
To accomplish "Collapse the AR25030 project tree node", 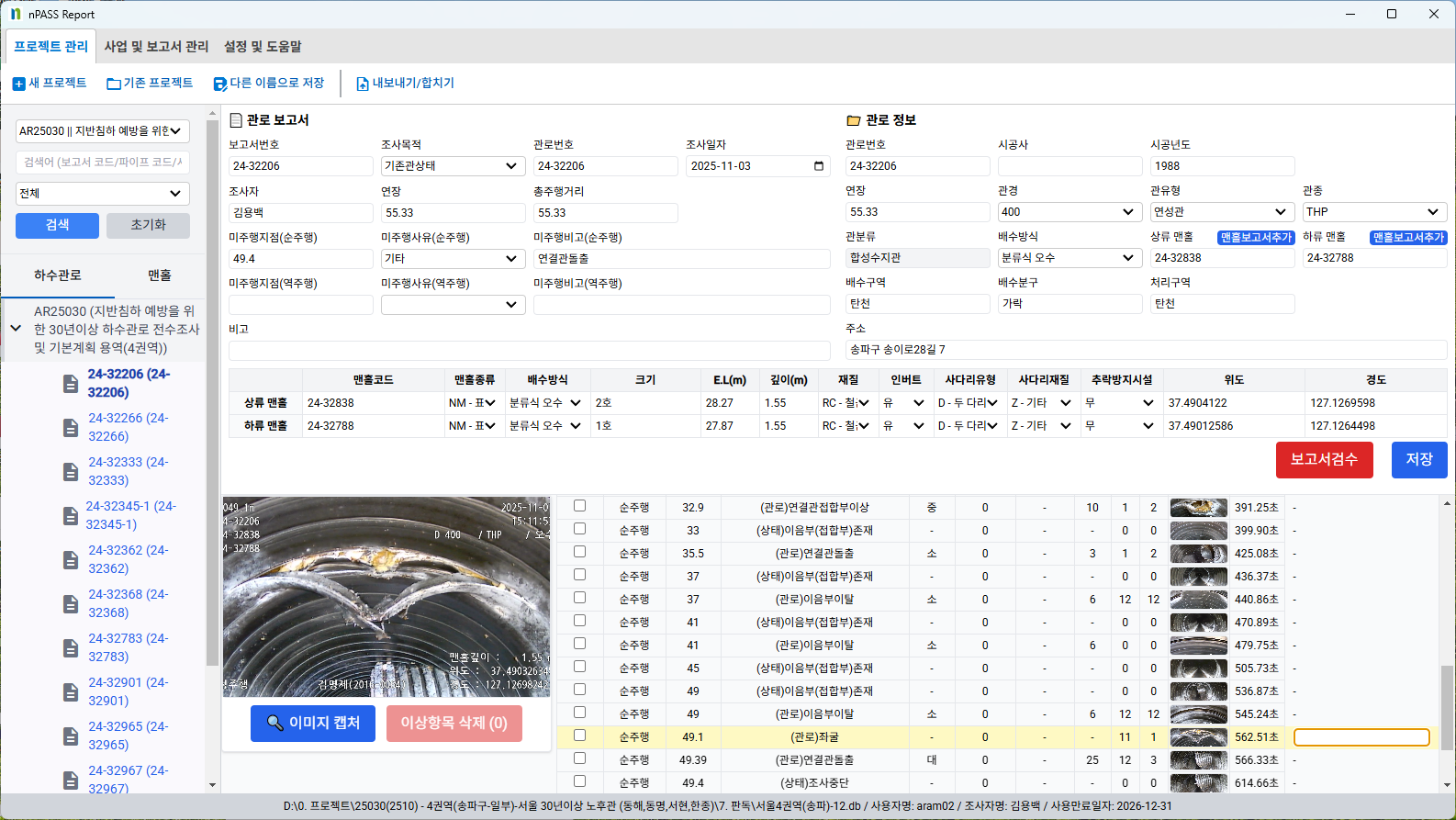I will click(16, 328).
